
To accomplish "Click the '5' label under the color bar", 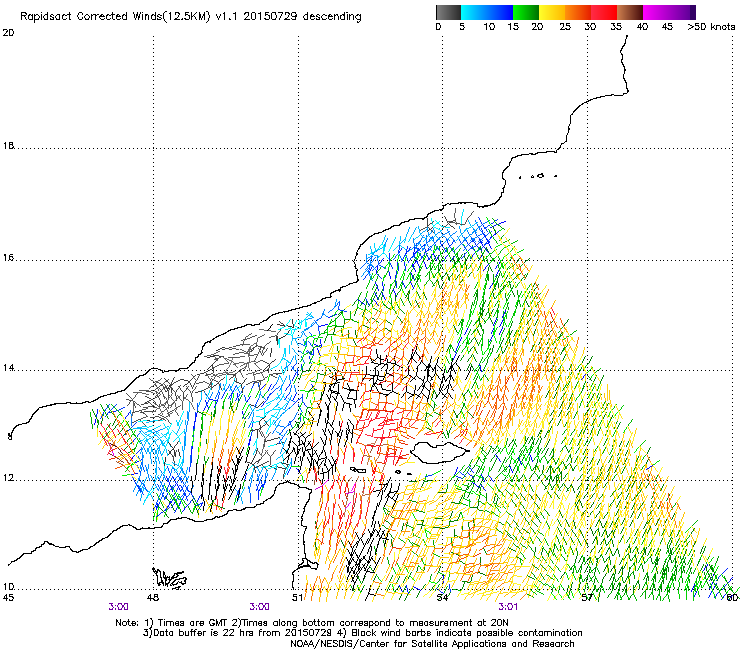I will click(x=462, y=27).
